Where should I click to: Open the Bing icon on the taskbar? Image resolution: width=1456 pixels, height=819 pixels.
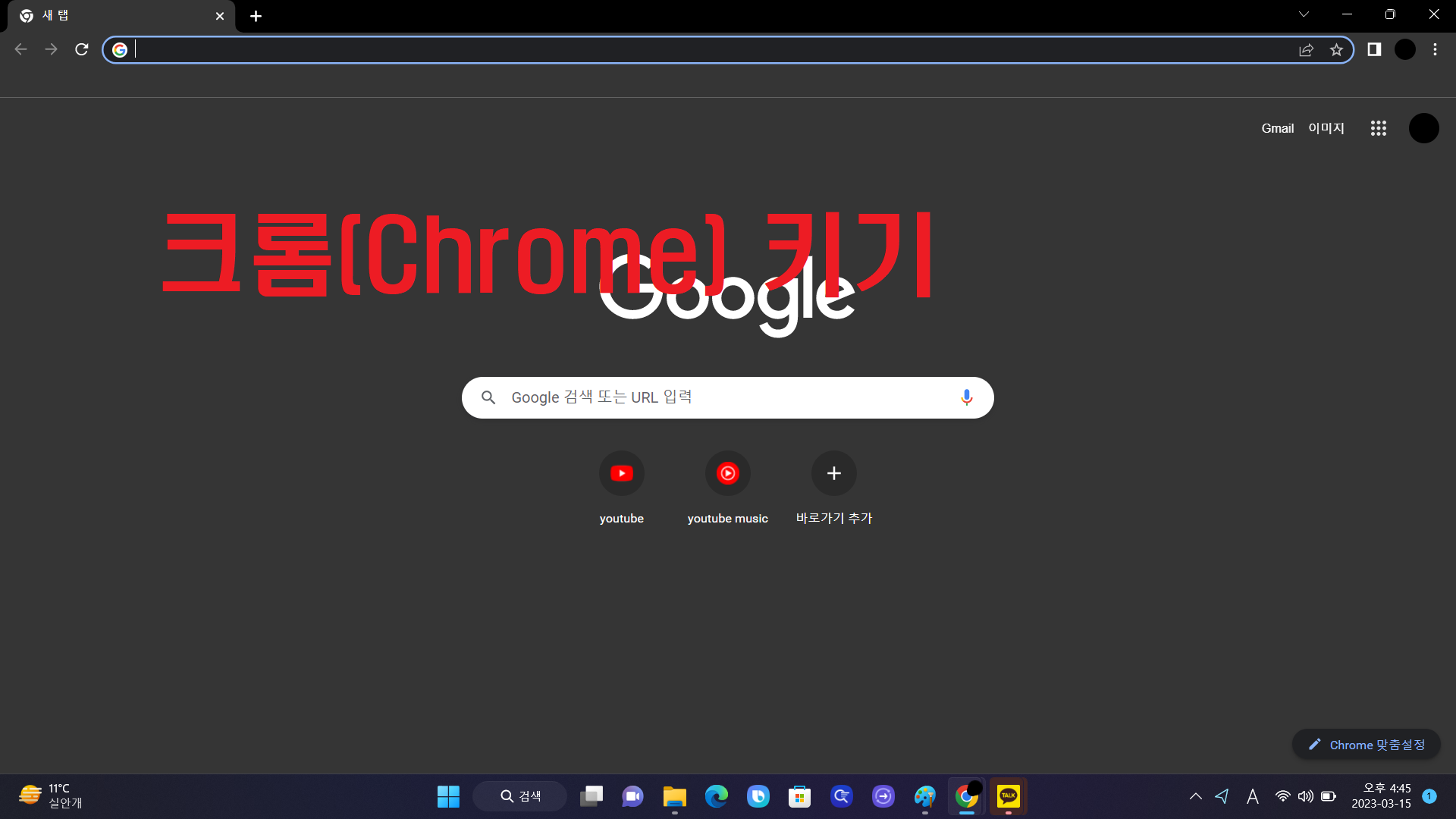pyautogui.click(x=758, y=796)
